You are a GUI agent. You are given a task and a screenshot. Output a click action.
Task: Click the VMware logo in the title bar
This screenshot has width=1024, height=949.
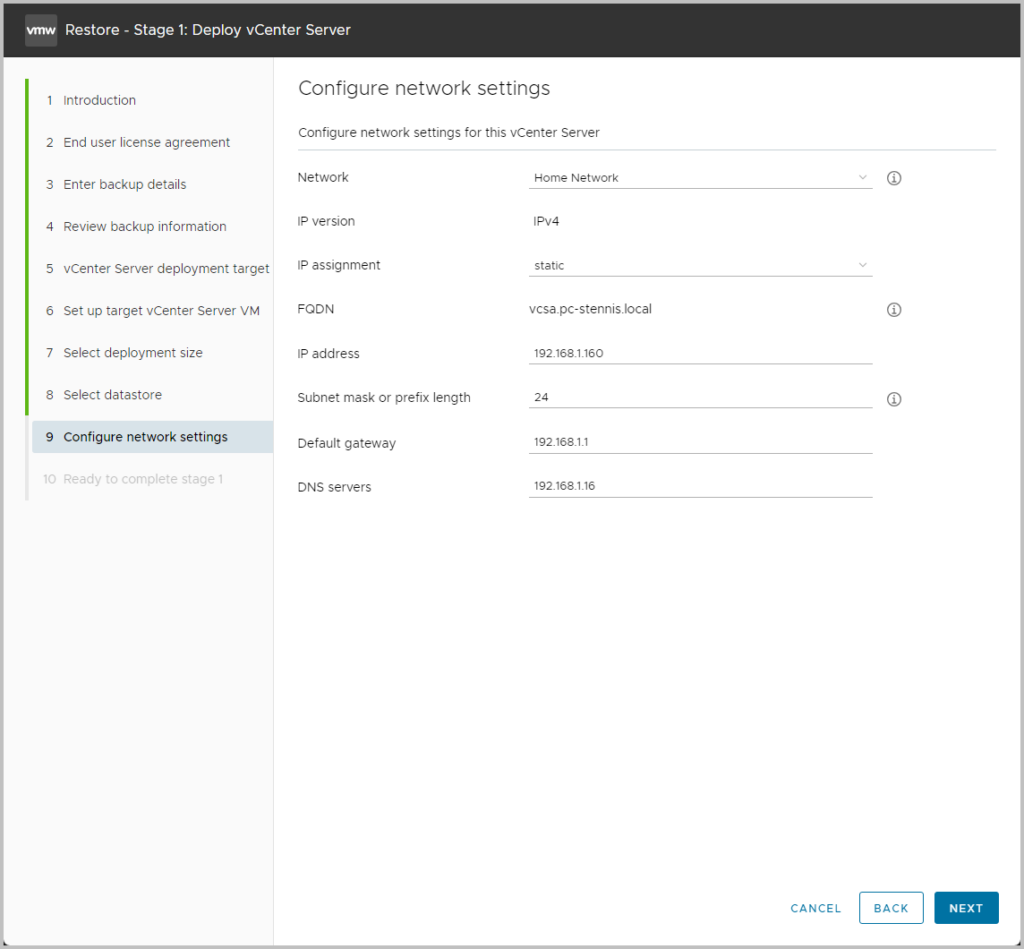tap(40, 29)
